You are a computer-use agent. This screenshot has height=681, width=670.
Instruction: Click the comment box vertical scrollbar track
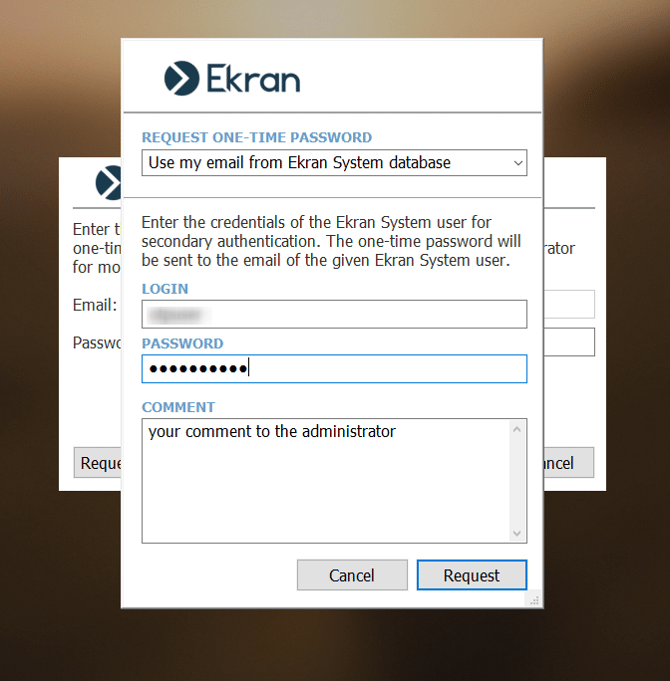coord(517,481)
